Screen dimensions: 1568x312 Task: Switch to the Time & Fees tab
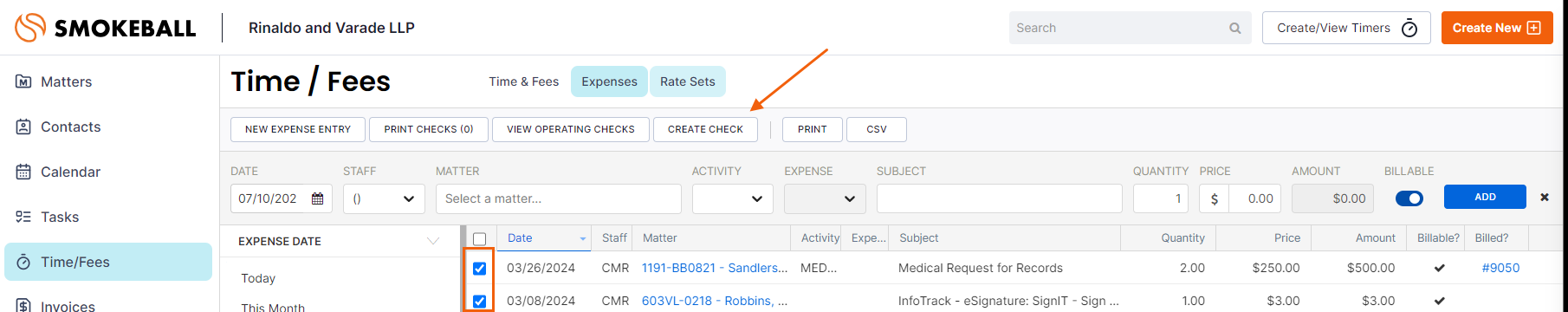tap(523, 81)
